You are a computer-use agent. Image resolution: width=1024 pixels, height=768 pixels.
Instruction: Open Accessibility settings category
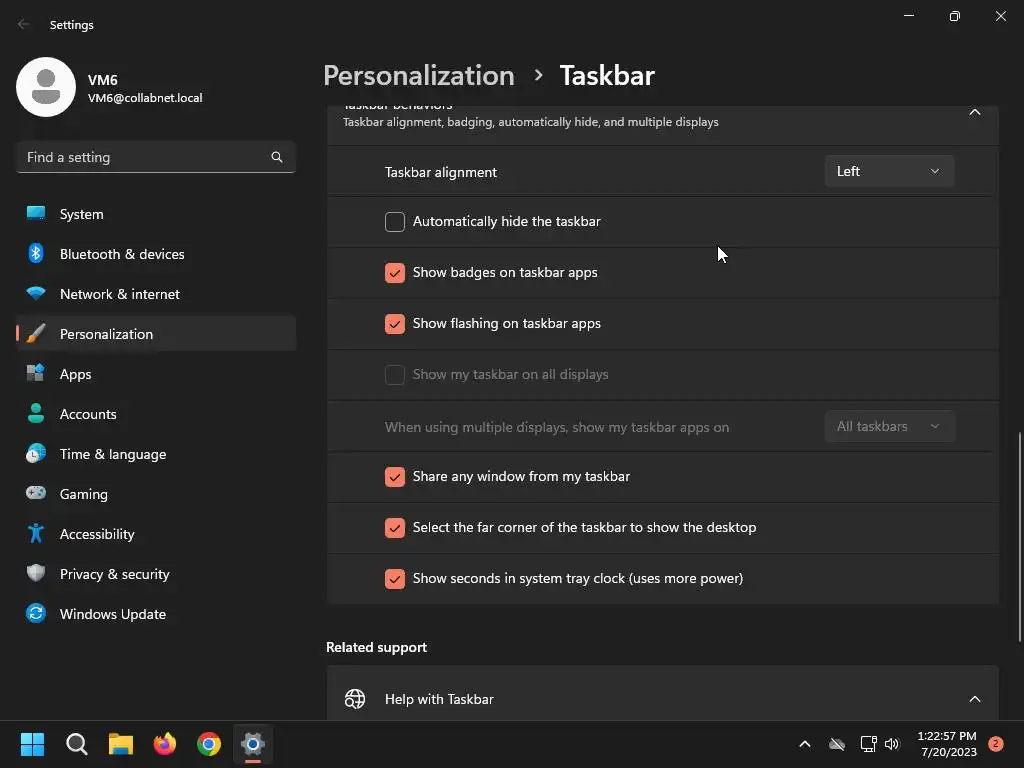click(155, 534)
